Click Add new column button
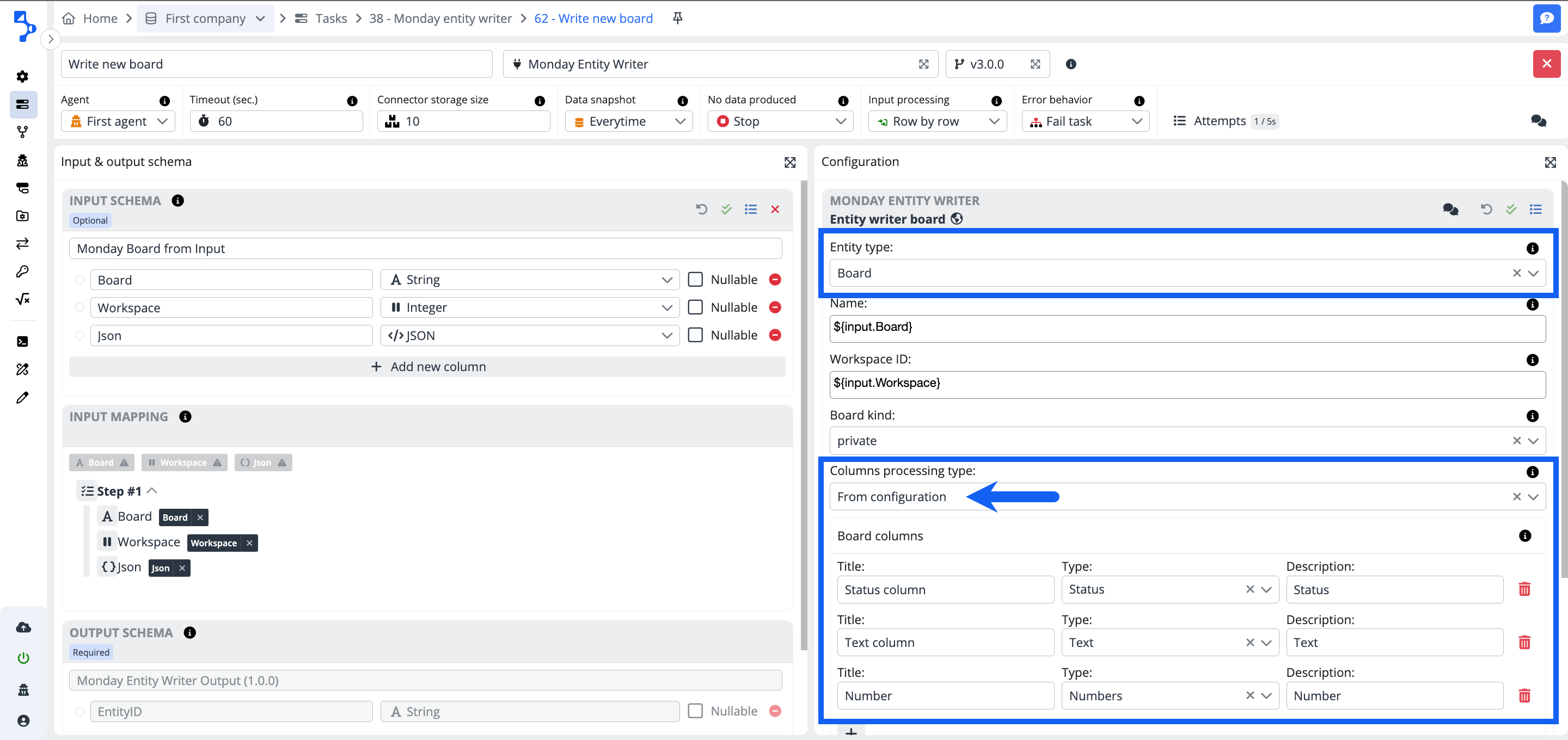 tap(427, 367)
